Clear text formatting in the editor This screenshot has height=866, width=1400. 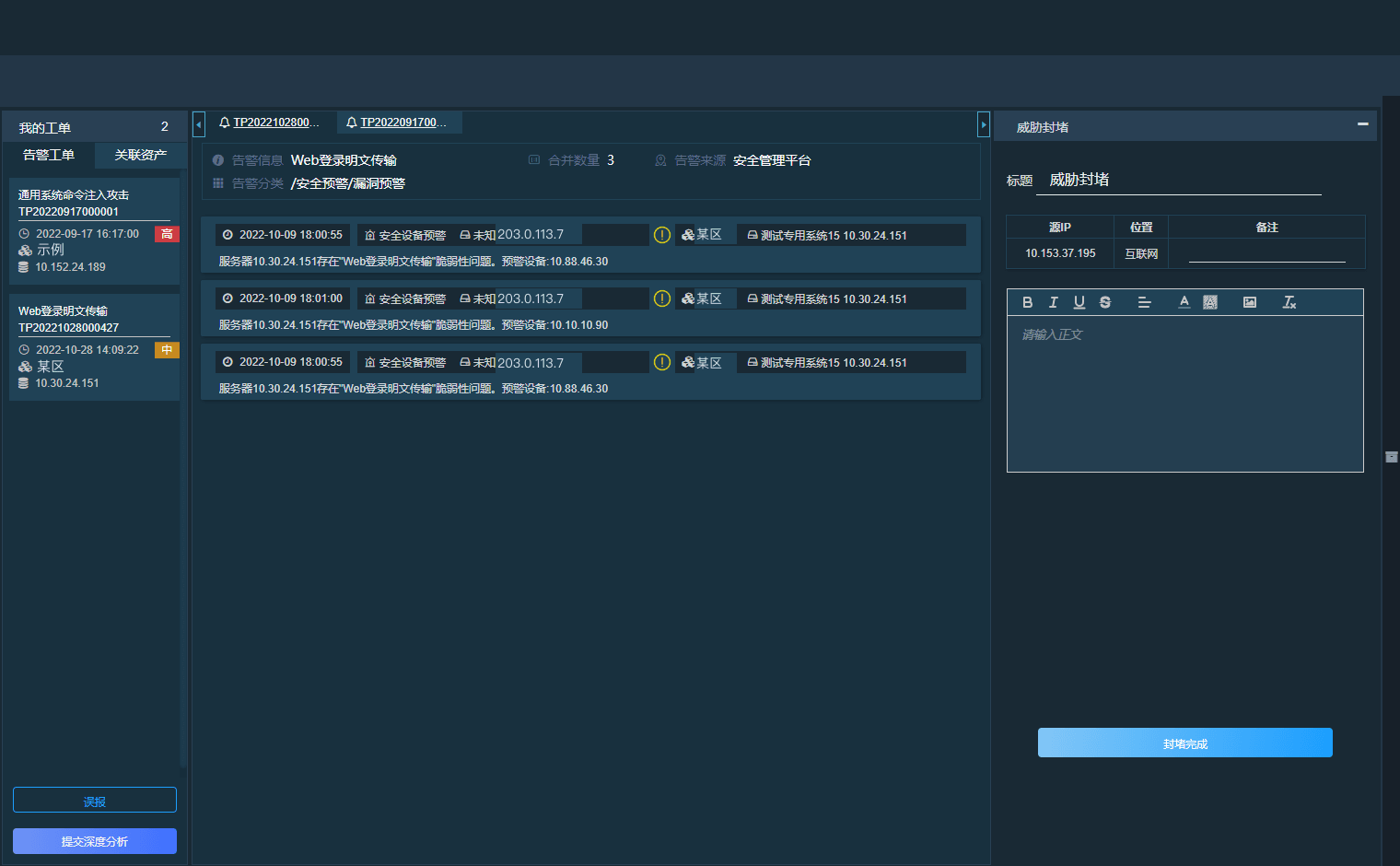pos(1289,302)
